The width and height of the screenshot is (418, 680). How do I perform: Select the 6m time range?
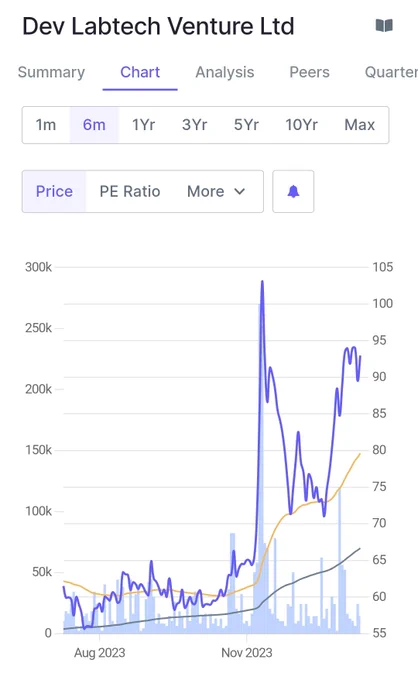[x=94, y=125]
